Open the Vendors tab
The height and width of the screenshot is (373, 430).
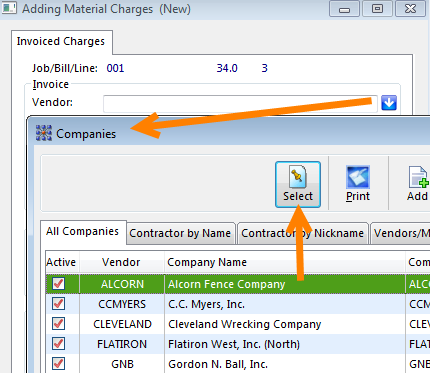(x=401, y=233)
